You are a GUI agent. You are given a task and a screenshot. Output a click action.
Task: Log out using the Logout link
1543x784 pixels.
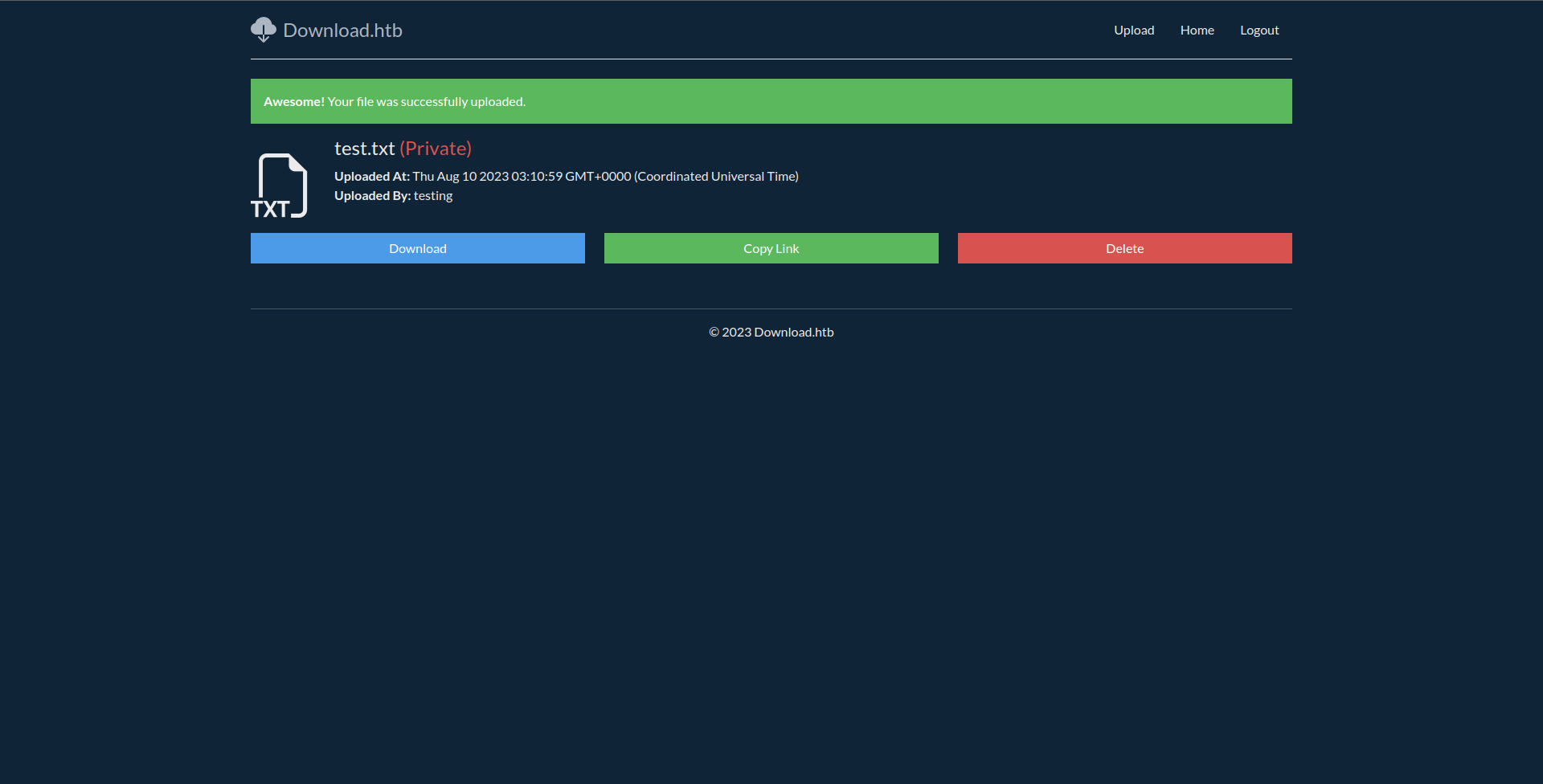[1259, 31]
